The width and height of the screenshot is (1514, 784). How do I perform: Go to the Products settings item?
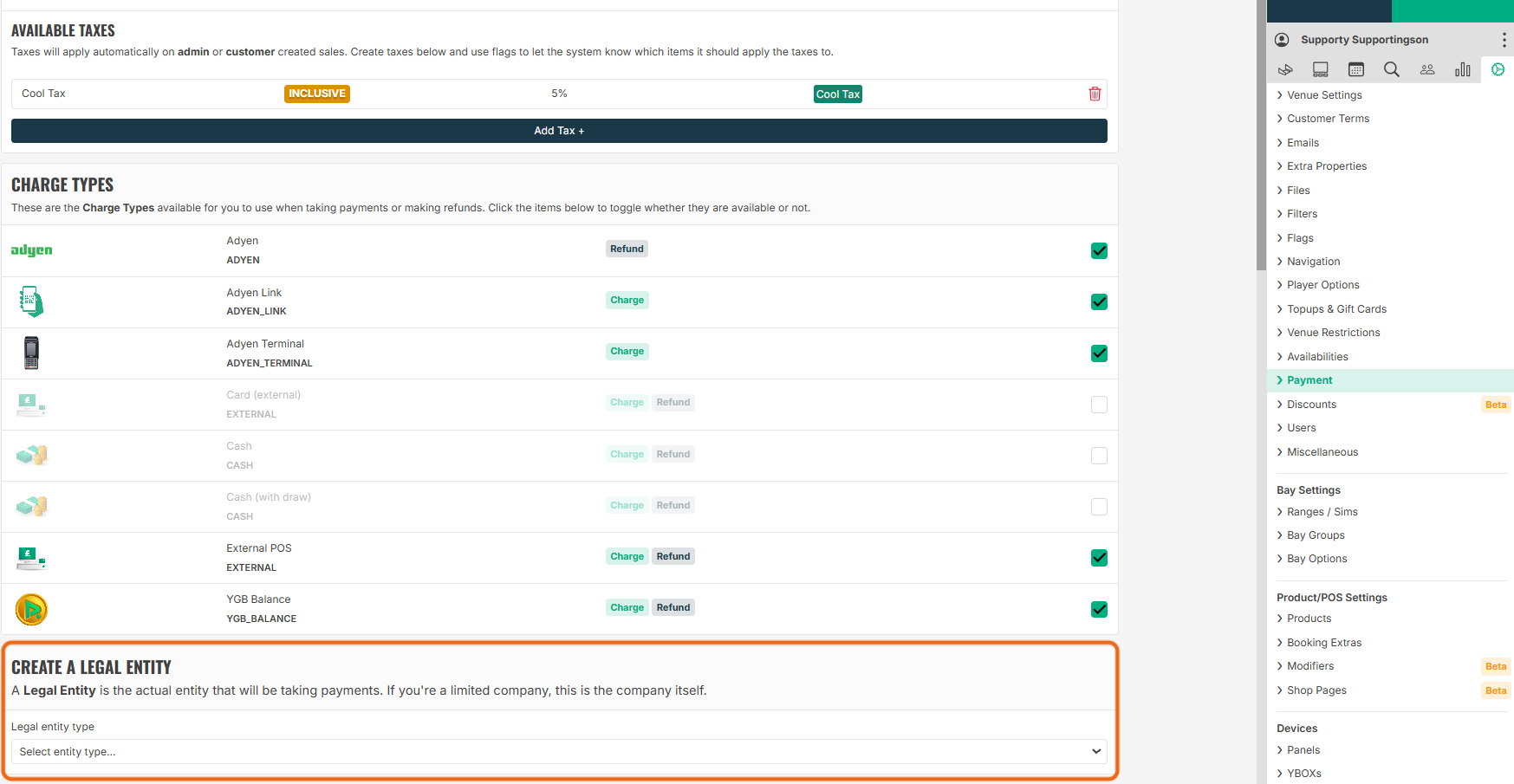[1309, 619]
